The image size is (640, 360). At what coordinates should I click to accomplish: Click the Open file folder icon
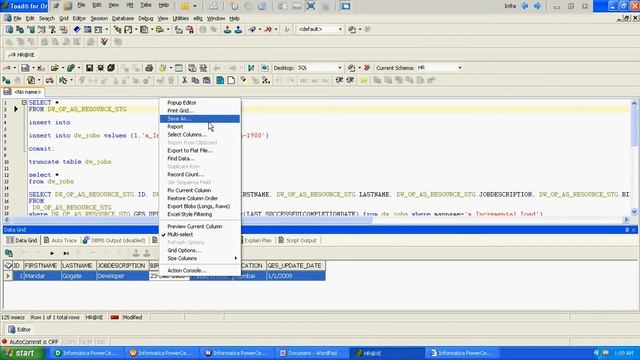pos(54,68)
